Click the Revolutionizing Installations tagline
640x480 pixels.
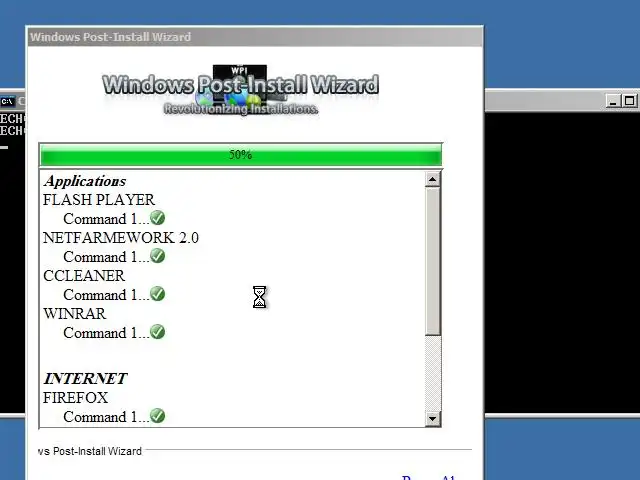[241, 109]
